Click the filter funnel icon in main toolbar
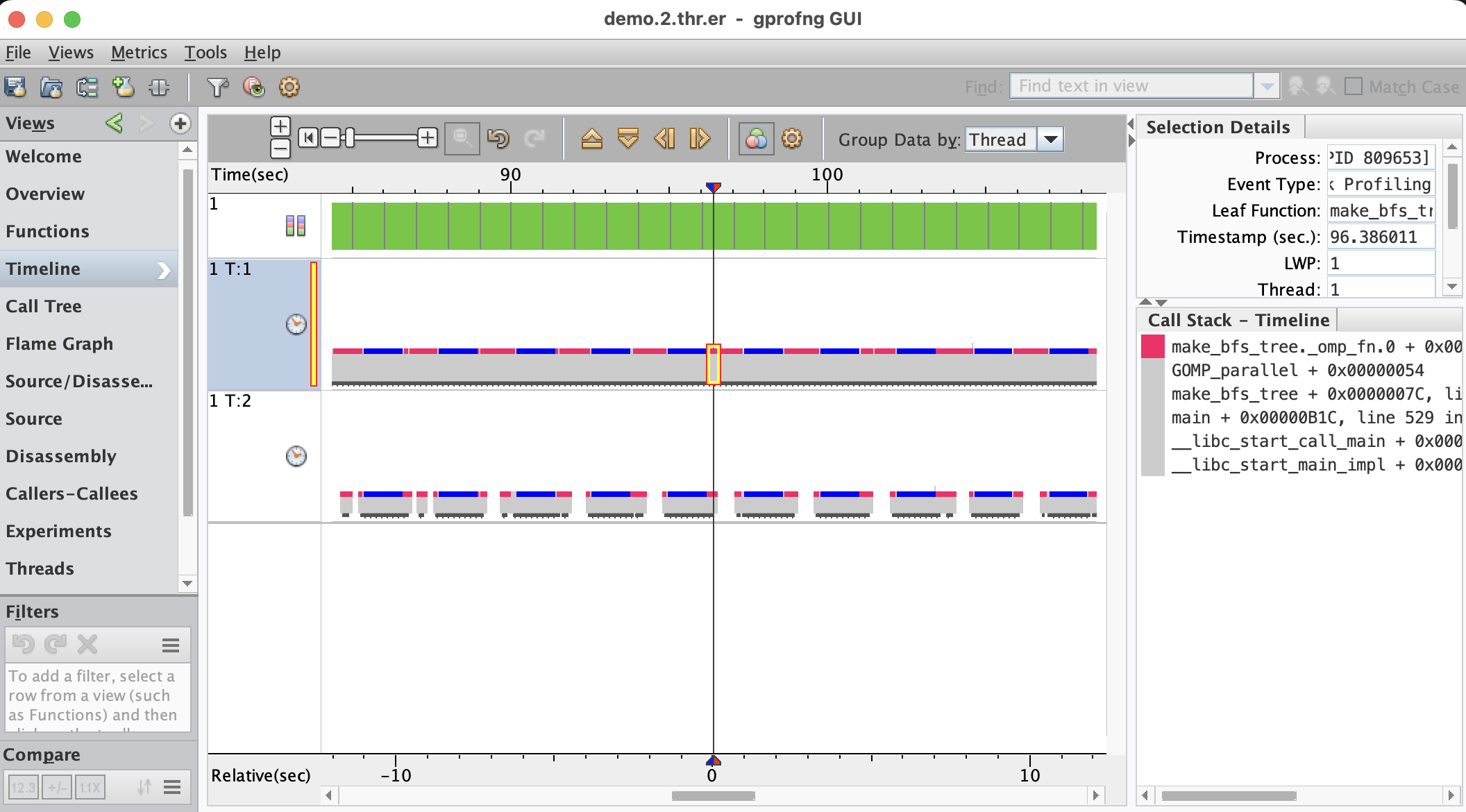Viewport: 1466px width, 812px height. pyautogui.click(x=217, y=87)
